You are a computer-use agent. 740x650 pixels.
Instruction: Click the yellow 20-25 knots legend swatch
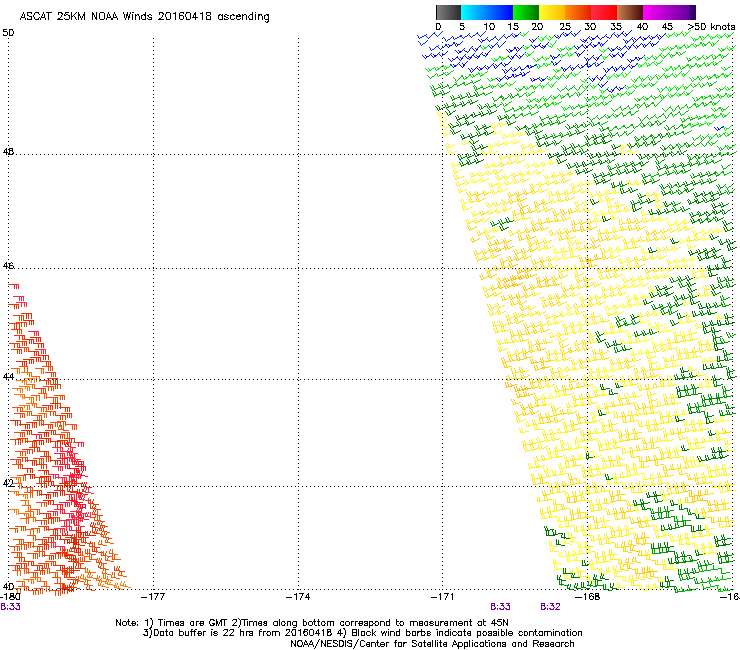(x=552, y=12)
